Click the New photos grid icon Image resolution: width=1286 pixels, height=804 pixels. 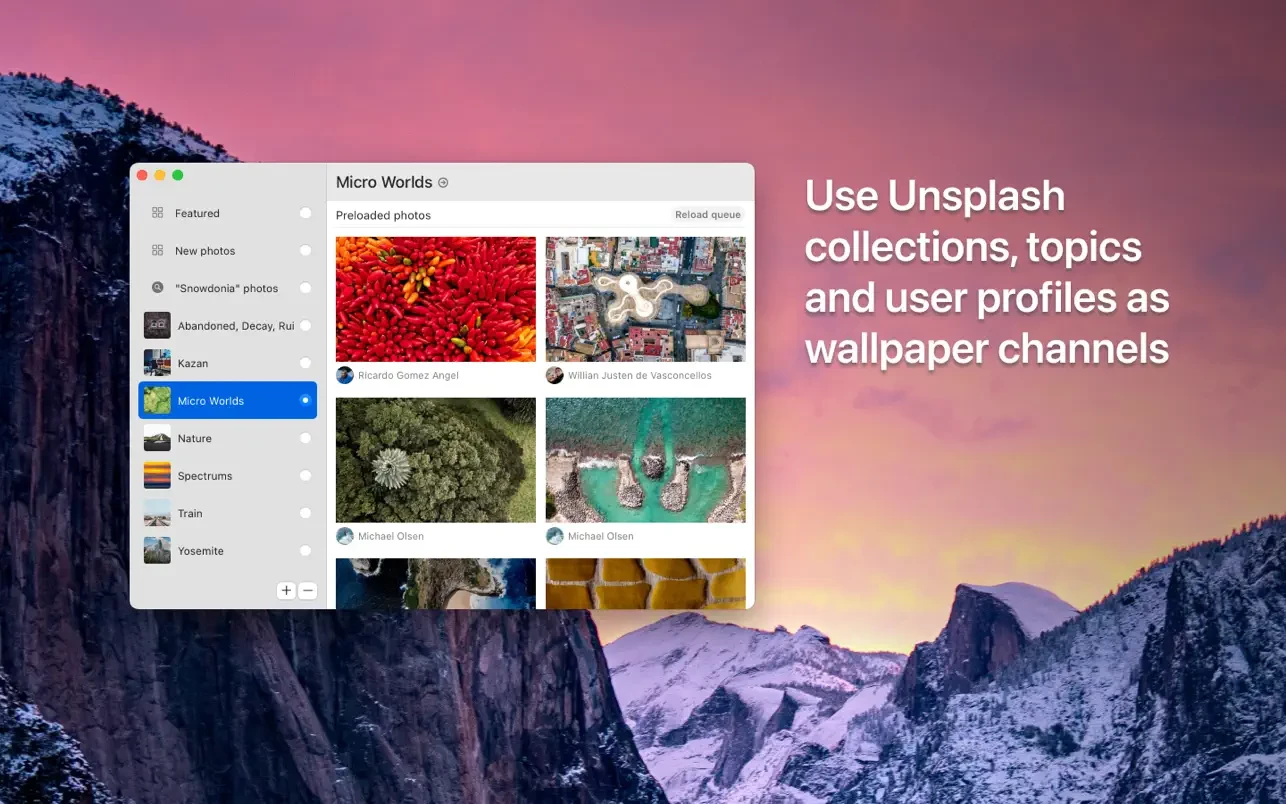click(x=157, y=250)
